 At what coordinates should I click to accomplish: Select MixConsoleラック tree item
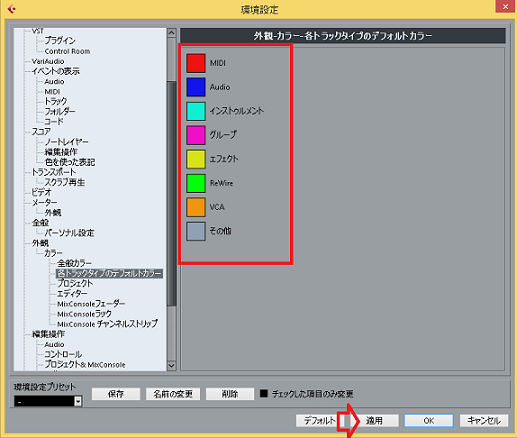coord(84,314)
